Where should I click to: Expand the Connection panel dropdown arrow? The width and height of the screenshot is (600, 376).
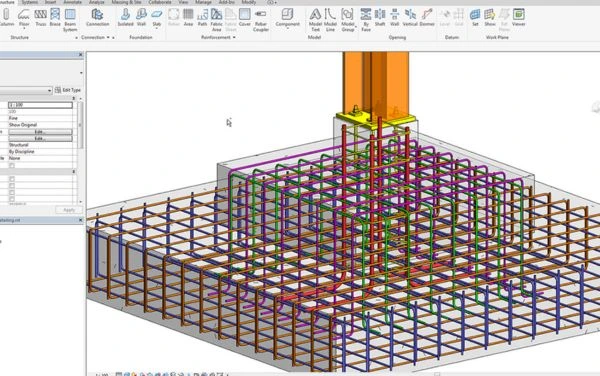108,37
